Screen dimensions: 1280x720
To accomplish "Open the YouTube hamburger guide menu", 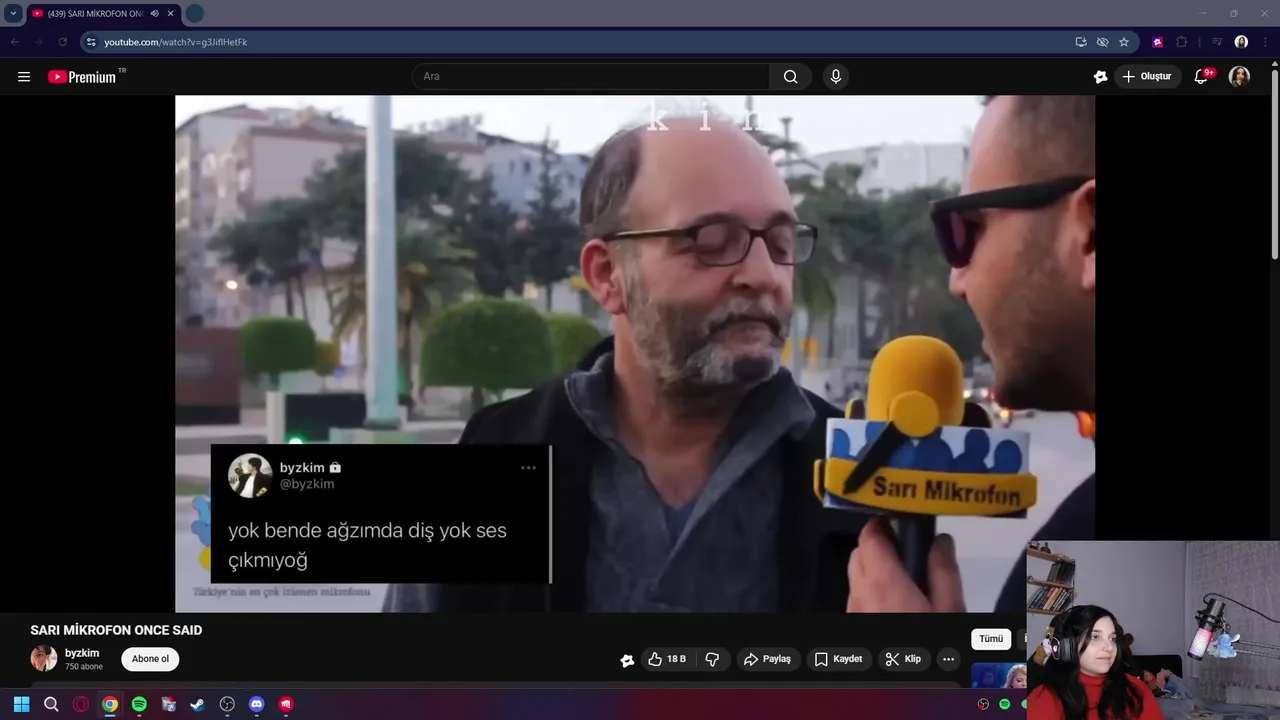I will coord(24,77).
